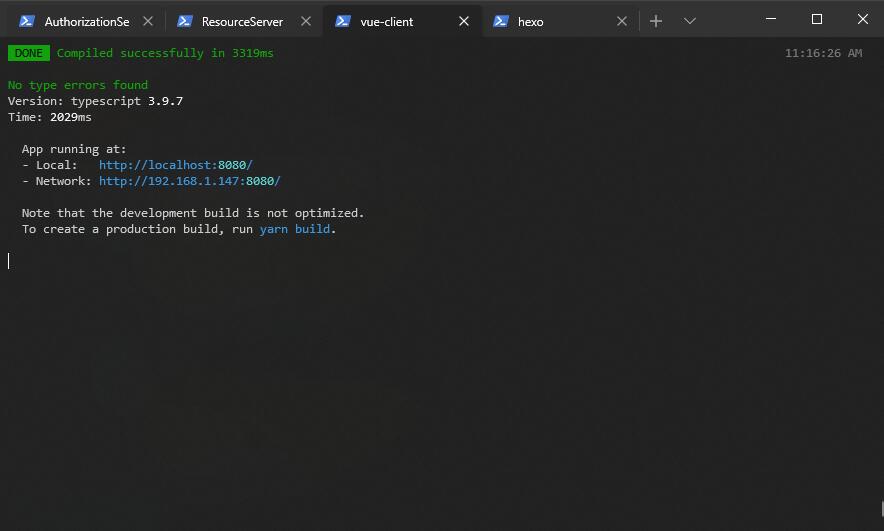
Task: Click the terminal scrollbar thumb
Action: click(x=882, y=508)
